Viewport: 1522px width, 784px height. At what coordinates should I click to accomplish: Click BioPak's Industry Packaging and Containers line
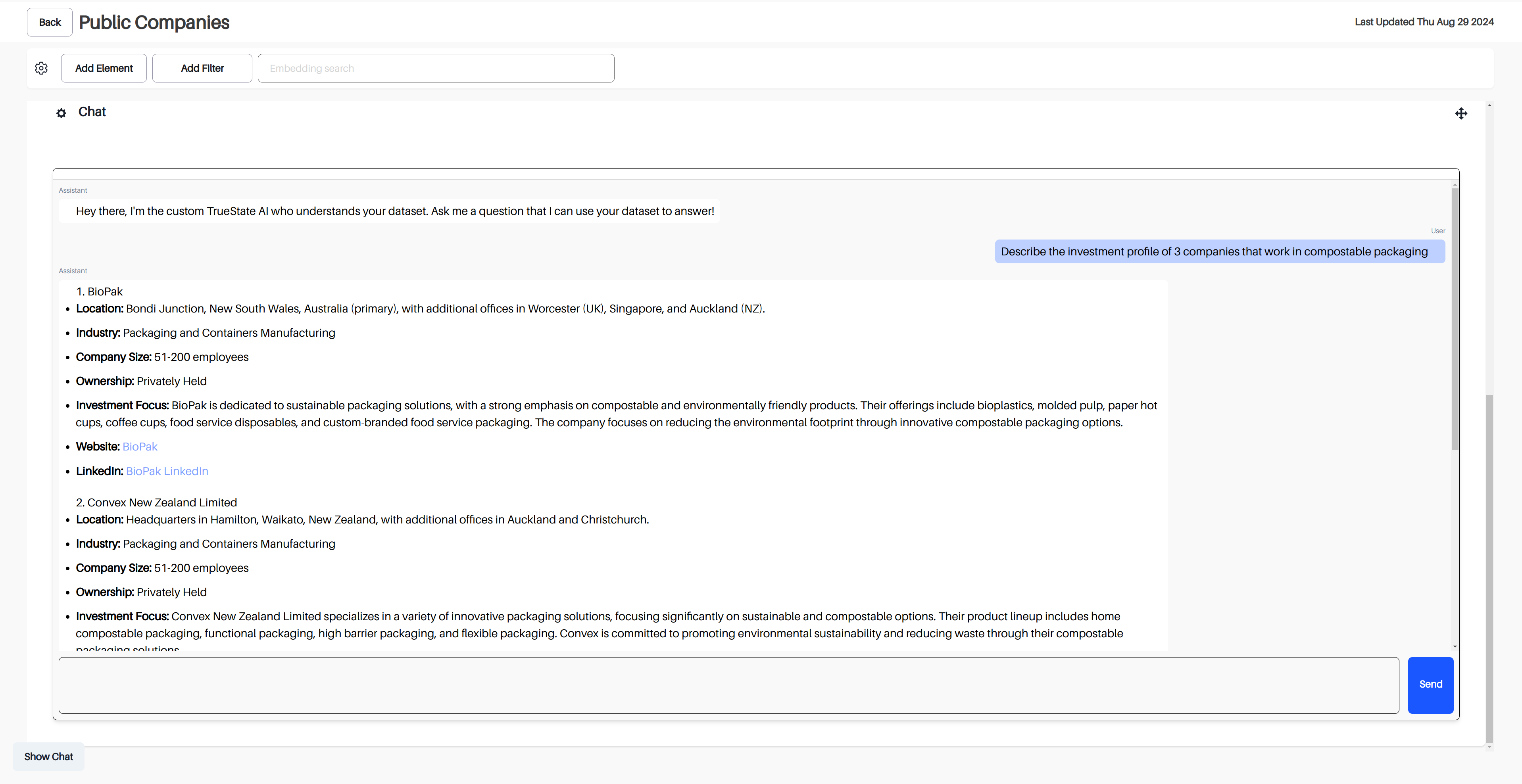206,333
